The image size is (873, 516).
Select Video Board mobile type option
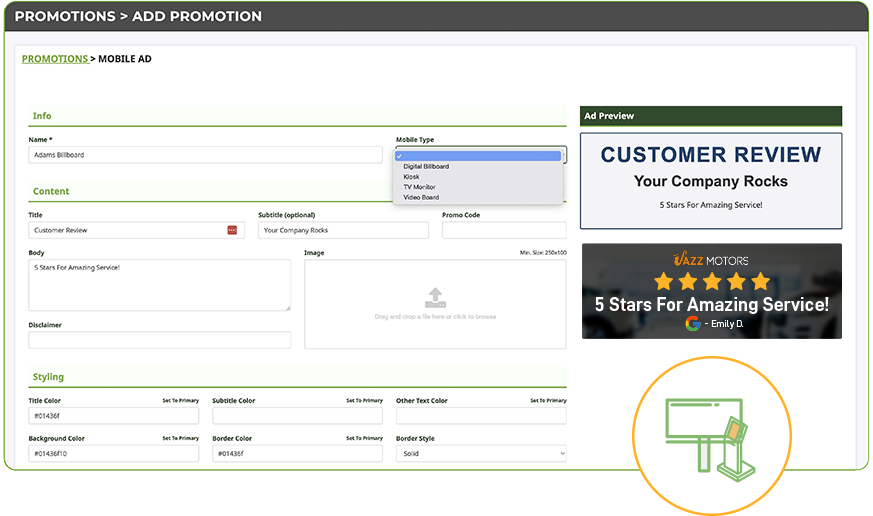[421, 197]
